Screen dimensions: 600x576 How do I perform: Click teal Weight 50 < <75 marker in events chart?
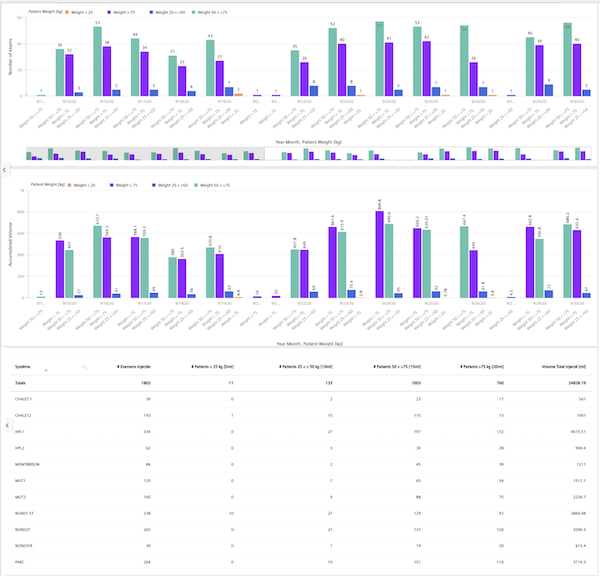pos(195,9)
